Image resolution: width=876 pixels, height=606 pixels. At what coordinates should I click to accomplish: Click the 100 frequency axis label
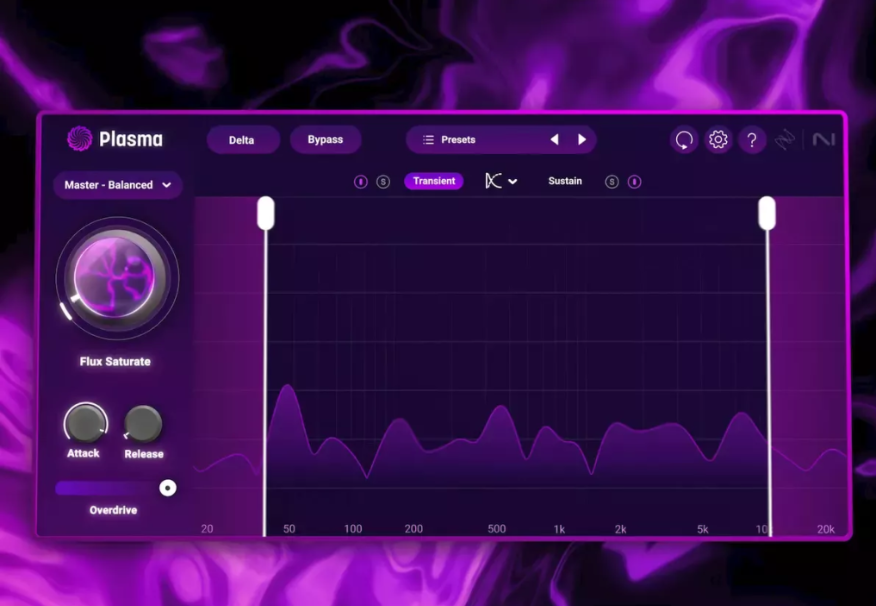click(x=353, y=529)
